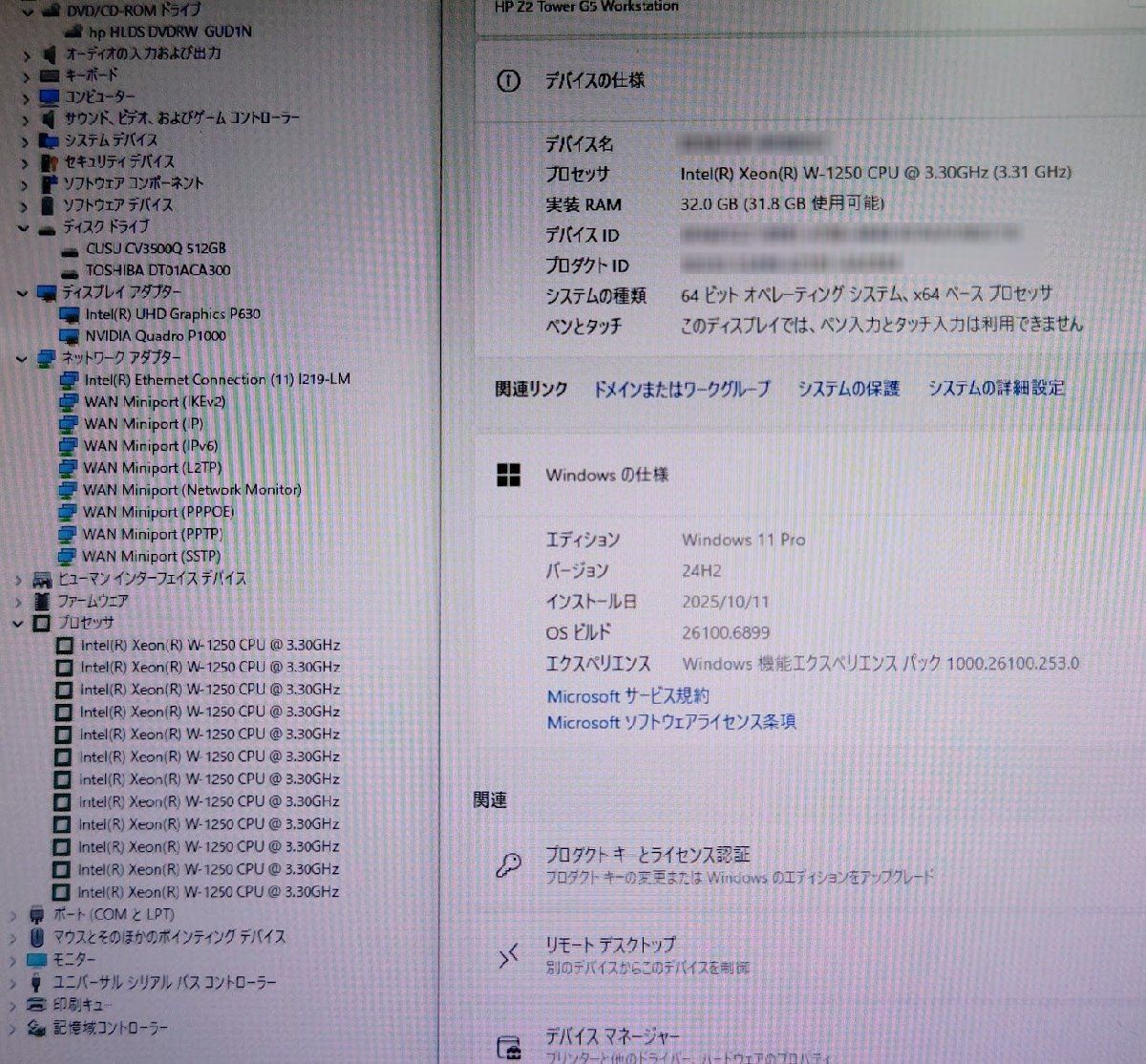The width and height of the screenshot is (1146, 1064).
Task: Click the hp HLDS DVDRW drive icon
Action: pos(73,31)
